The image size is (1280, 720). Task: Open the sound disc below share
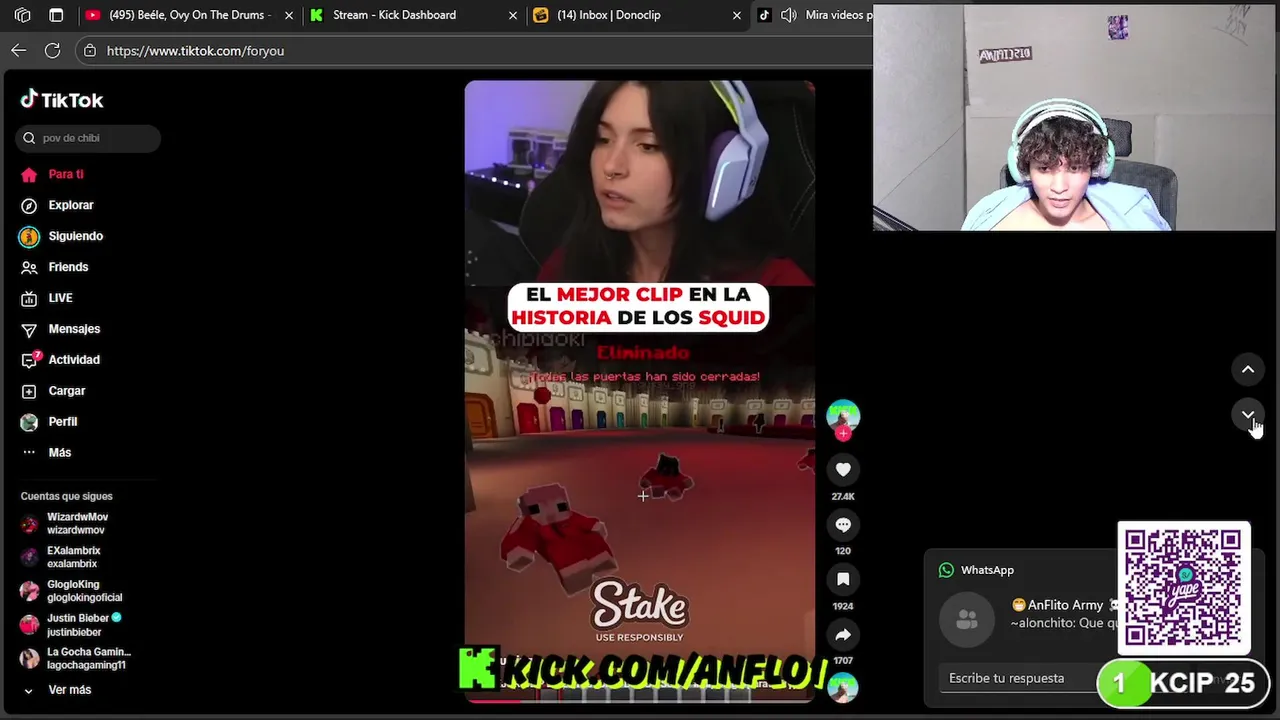pos(843,687)
